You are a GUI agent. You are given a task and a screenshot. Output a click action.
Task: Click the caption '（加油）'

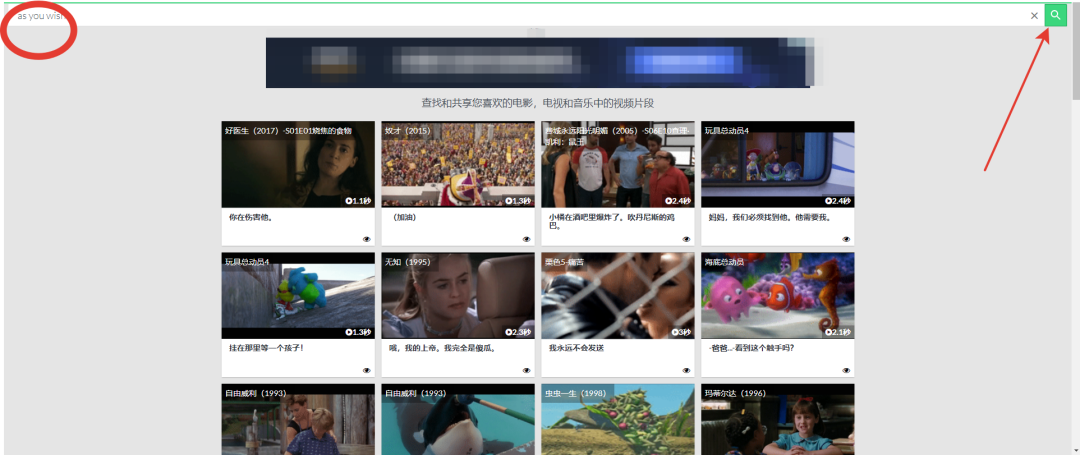pyautogui.click(x=404, y=218)
